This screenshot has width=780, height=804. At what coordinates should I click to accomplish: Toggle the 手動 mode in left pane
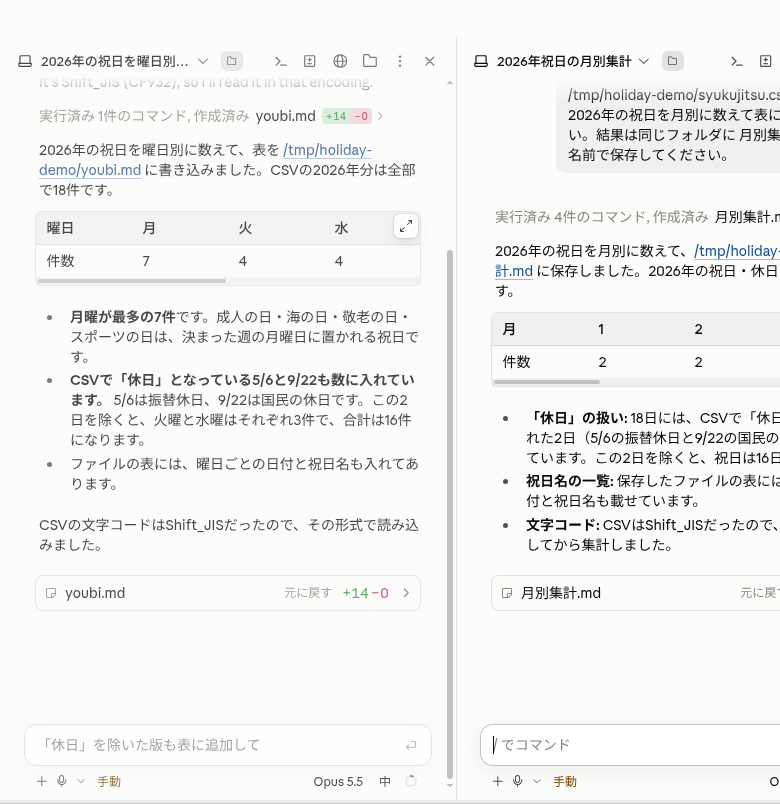(x=109, y=781)
